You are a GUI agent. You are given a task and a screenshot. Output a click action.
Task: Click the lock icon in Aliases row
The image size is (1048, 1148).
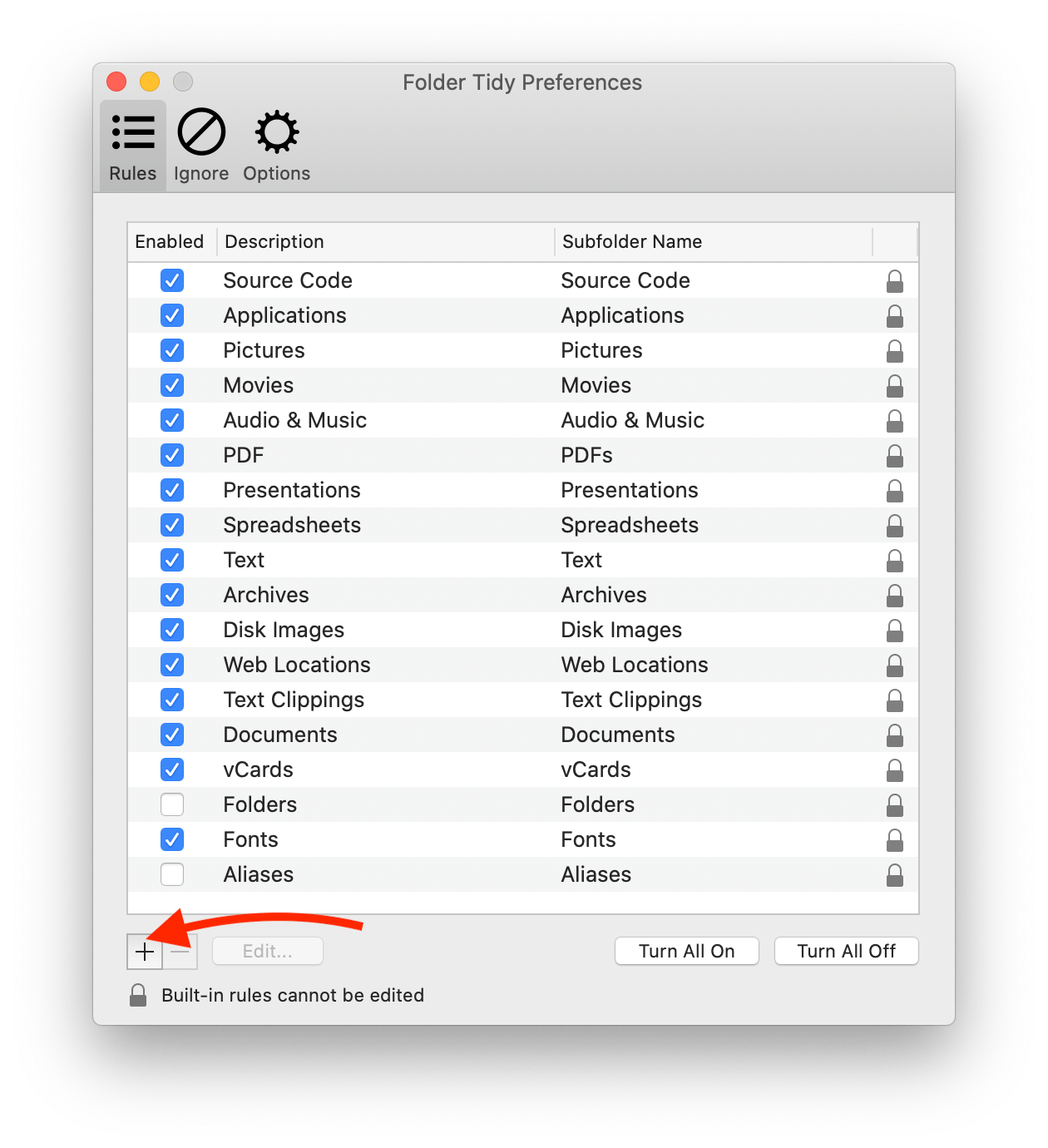[895, 875]
